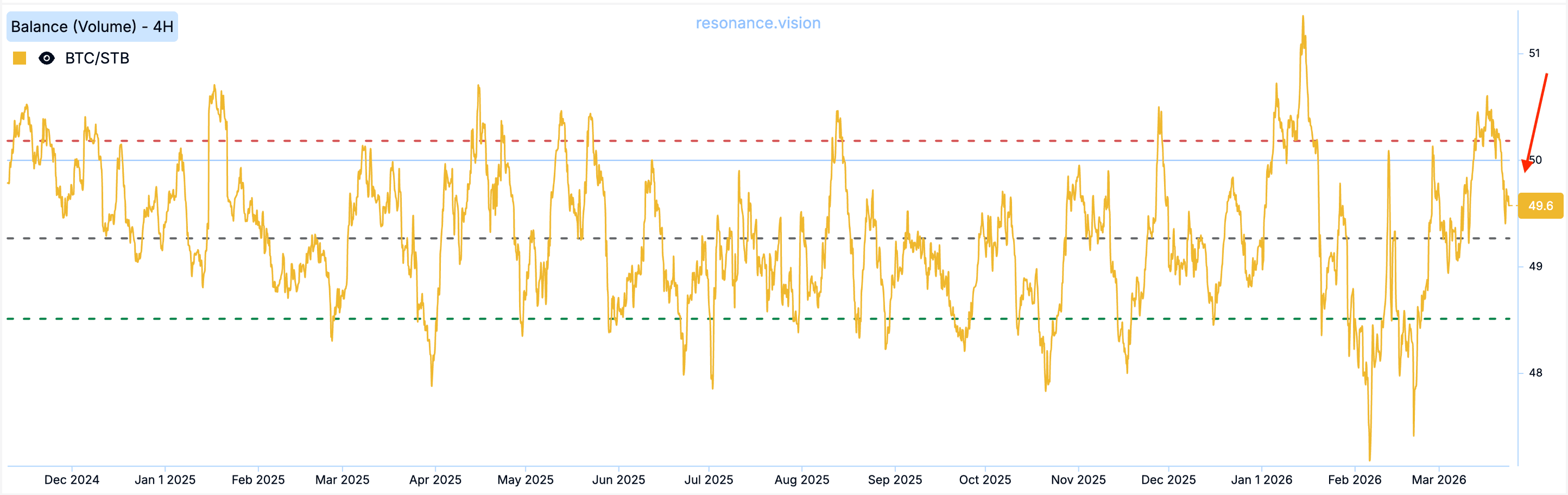Viewport: 1568px width, 495px height.
Task: Click the 49.6 current value tag
Action: coord(1539,206)
